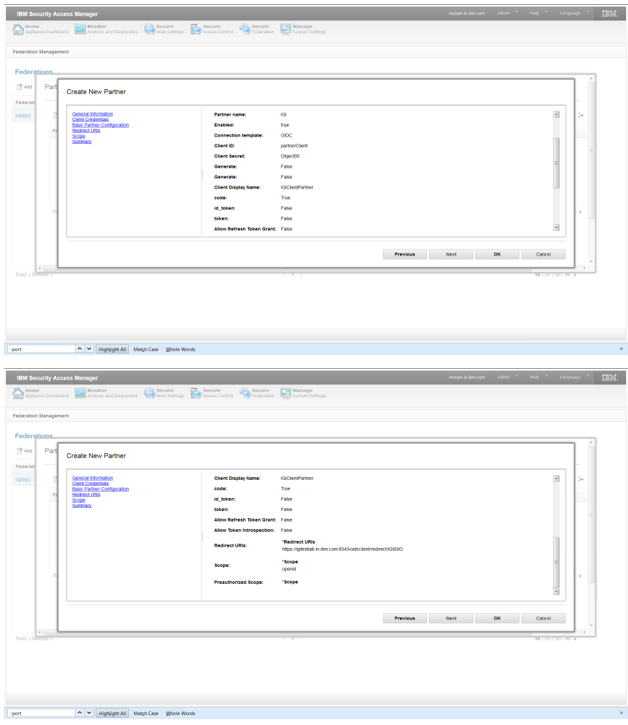Open Home Appliance Dashboard in top screenshot
Image resolution: width=628 pixels, height=725 pixels.
pyautogui.click(x=41, y=29)
